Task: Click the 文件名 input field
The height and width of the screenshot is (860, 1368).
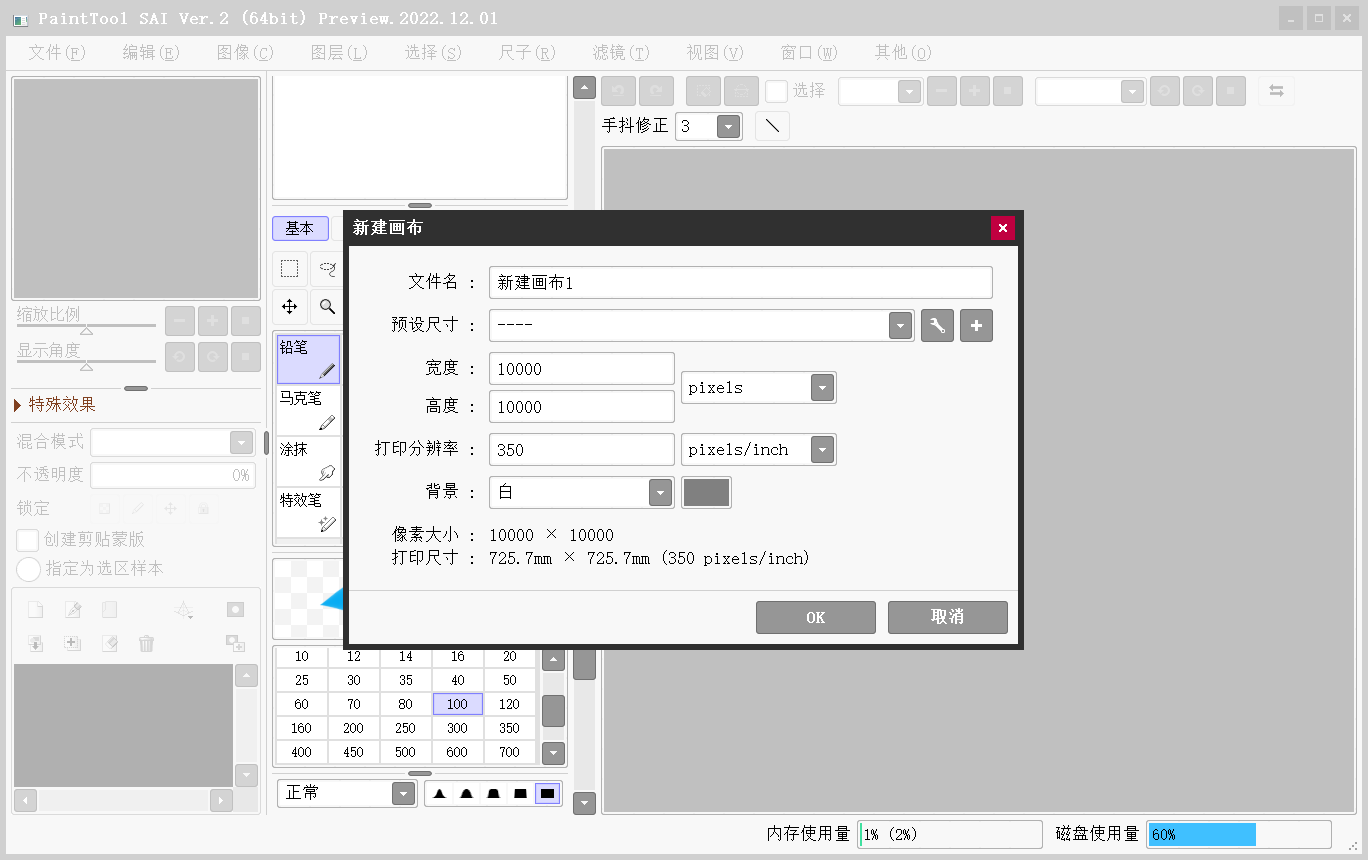Action: tap(741, 283)
